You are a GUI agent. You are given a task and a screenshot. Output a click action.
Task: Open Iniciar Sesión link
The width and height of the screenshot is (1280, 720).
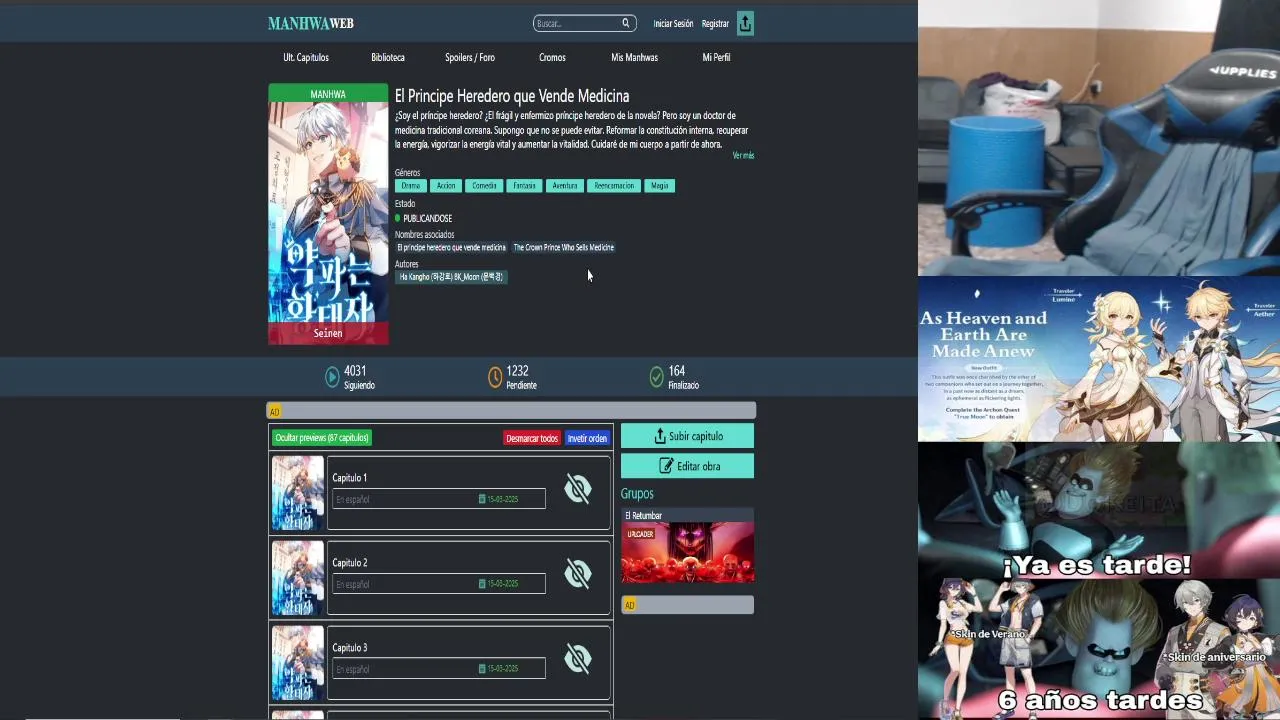(673, 24)
